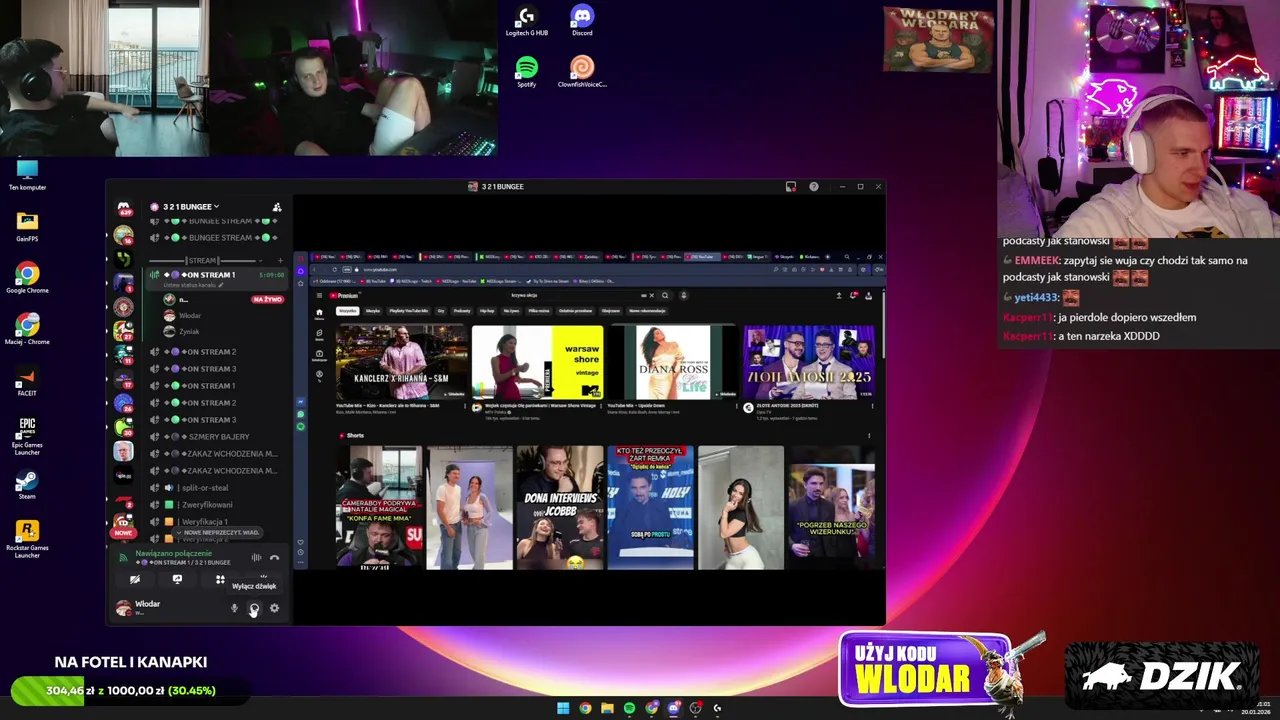Click Nawiązano połączenie connection status

pyautogui.click(x=173, y=553)
